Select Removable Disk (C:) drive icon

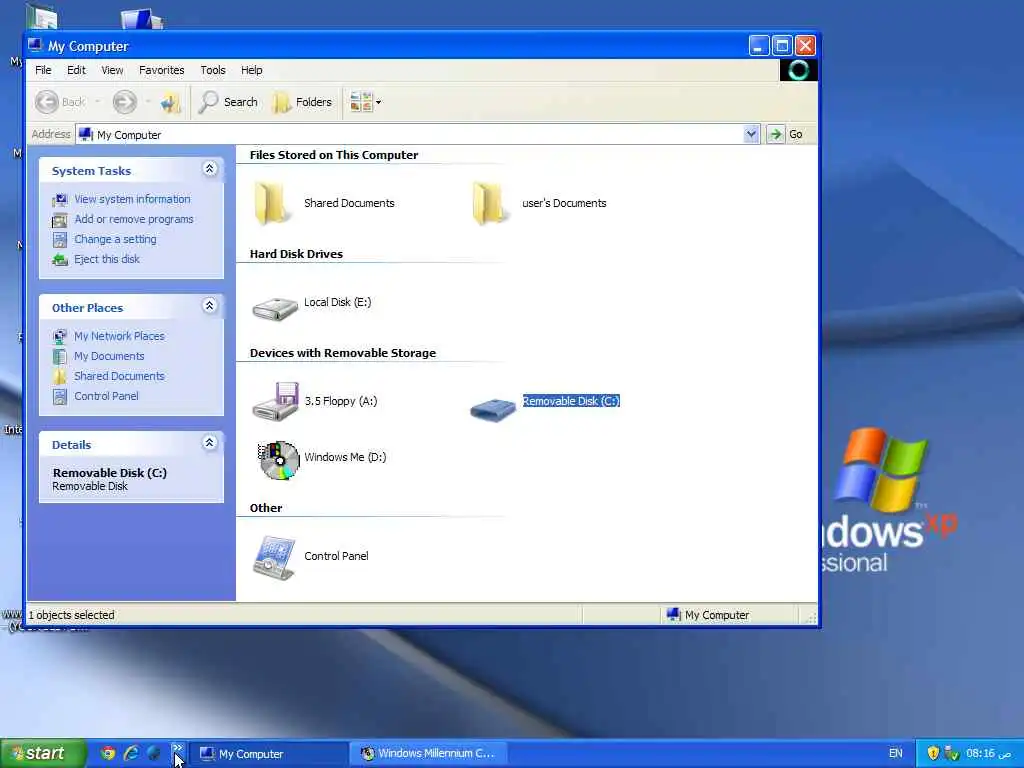point(493,409)
